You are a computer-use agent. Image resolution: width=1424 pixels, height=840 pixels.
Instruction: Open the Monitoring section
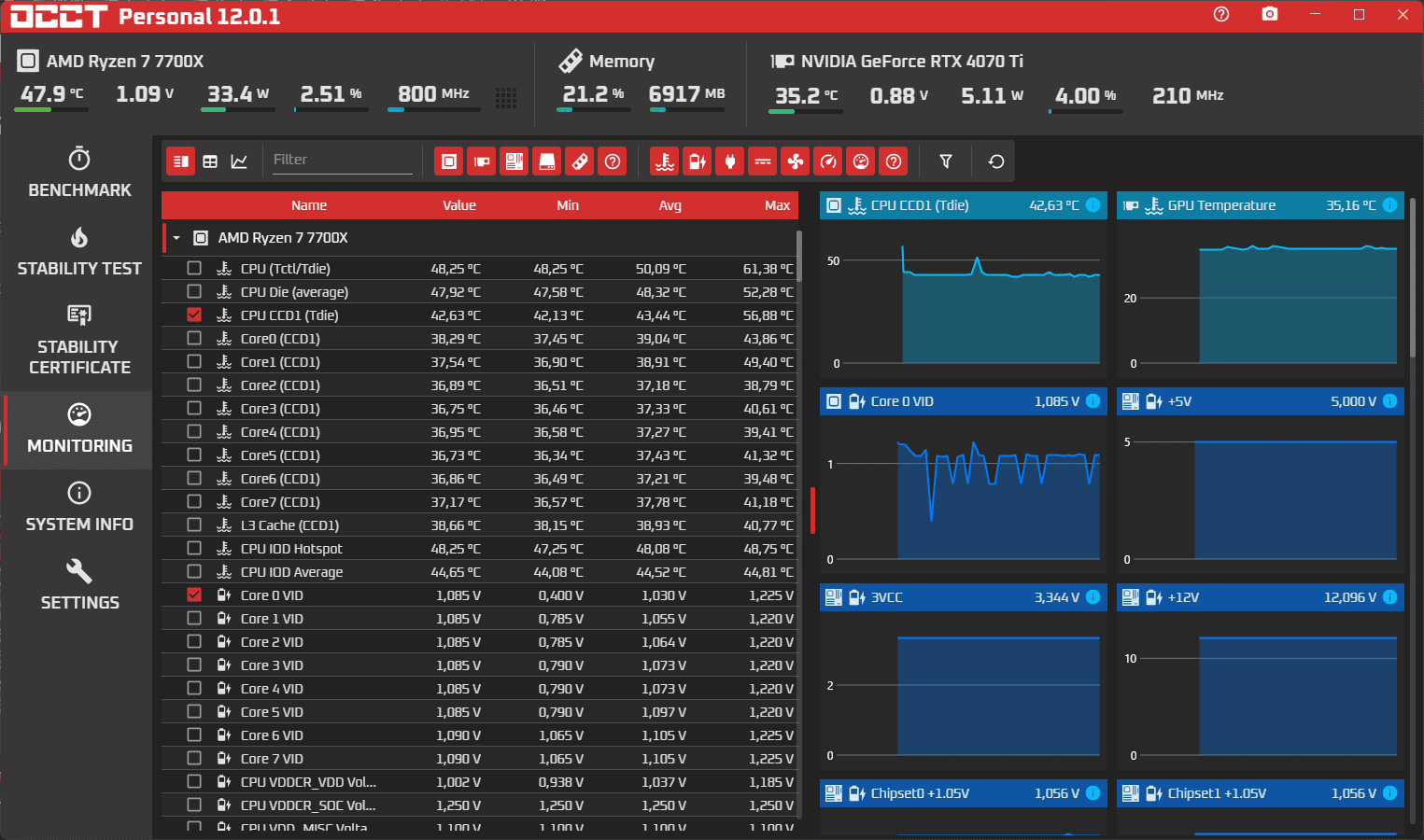point(79,429)
